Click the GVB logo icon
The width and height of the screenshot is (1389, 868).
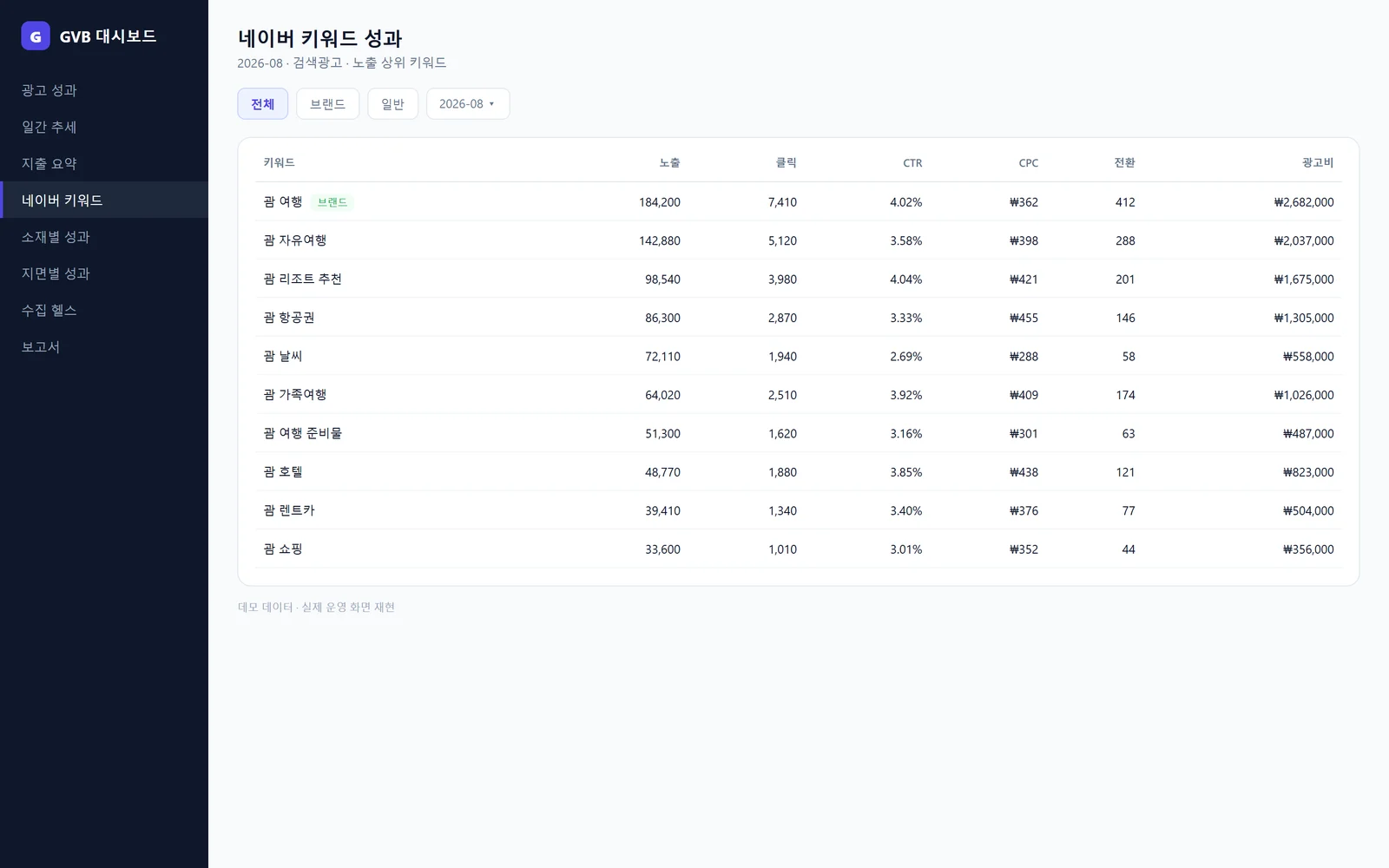[36, 36]
